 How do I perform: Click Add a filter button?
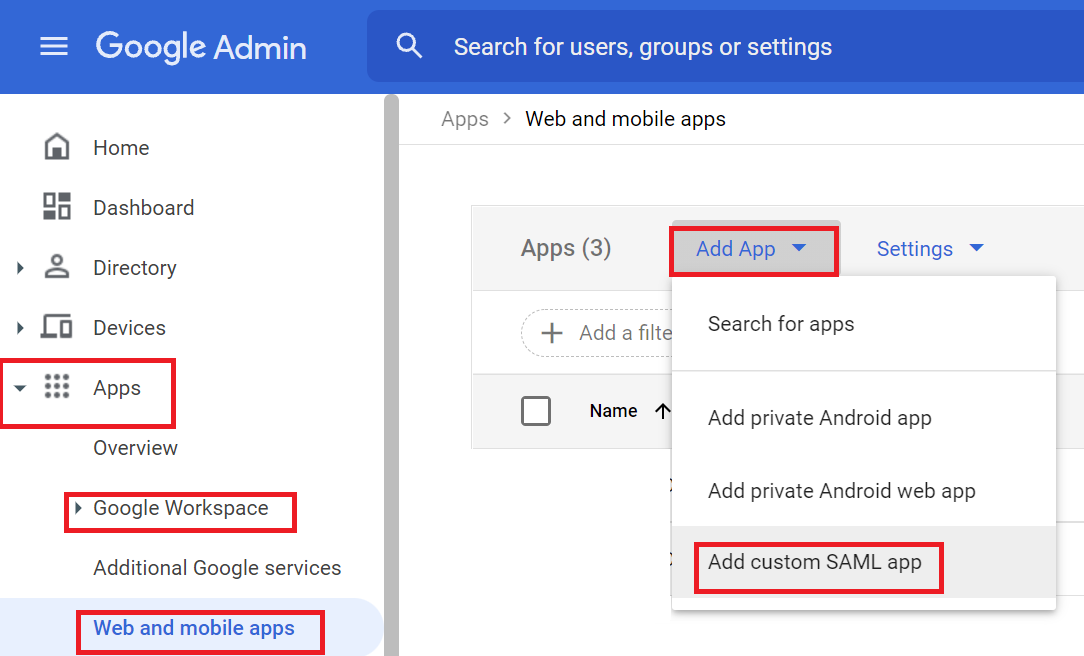point(597,333)
